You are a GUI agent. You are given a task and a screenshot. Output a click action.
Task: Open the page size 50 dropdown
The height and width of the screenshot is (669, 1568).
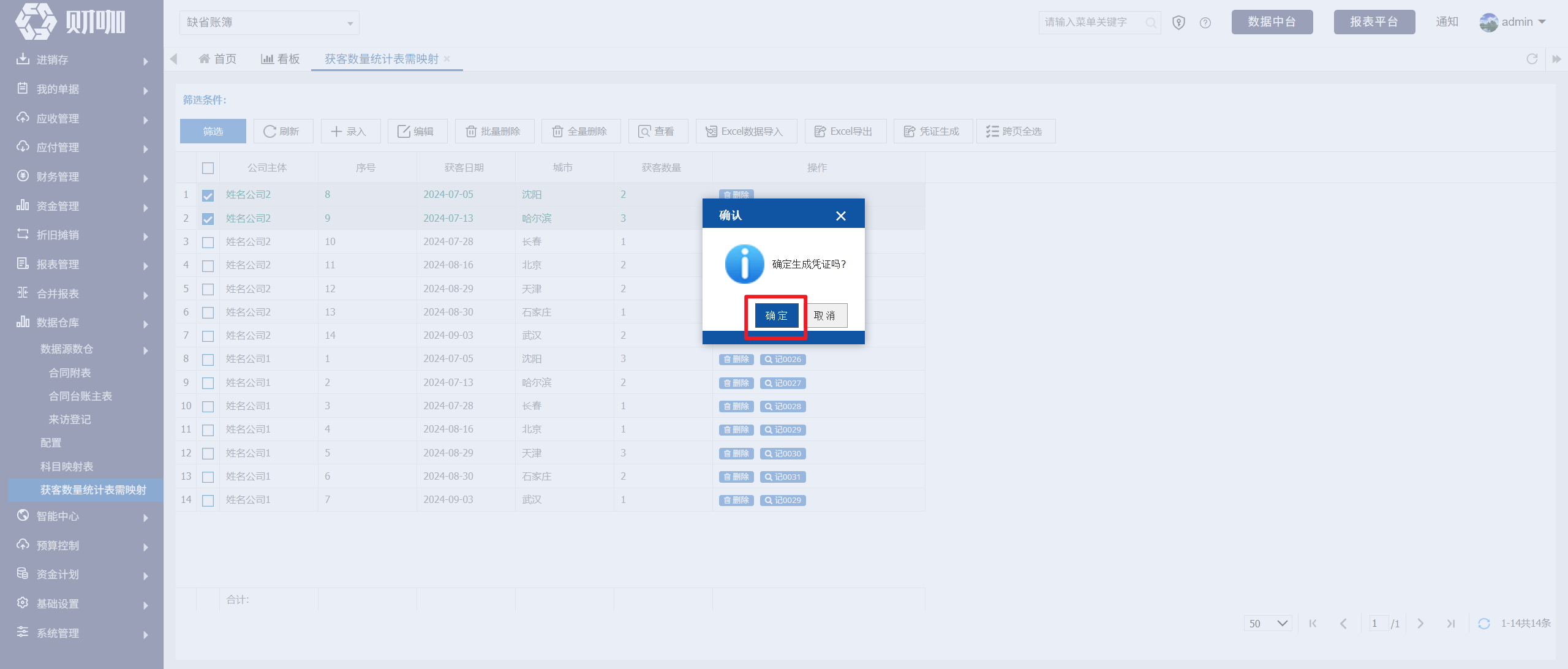coord(1267,624)
